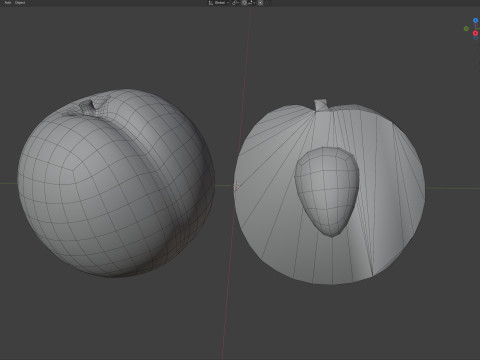Toggle the snapping magnet icon

point(244,3)
